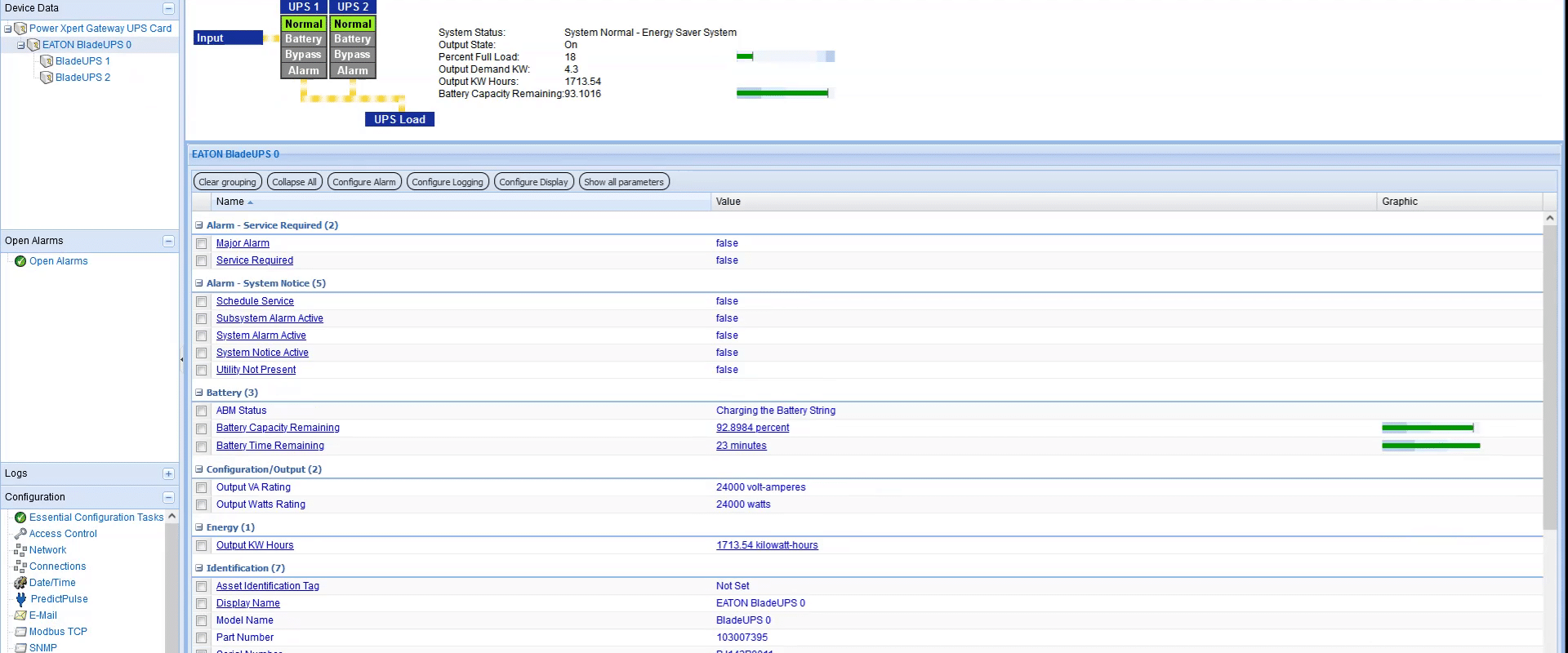
Task: Click the Modbus TCP icon
Action: pos(20,632)
